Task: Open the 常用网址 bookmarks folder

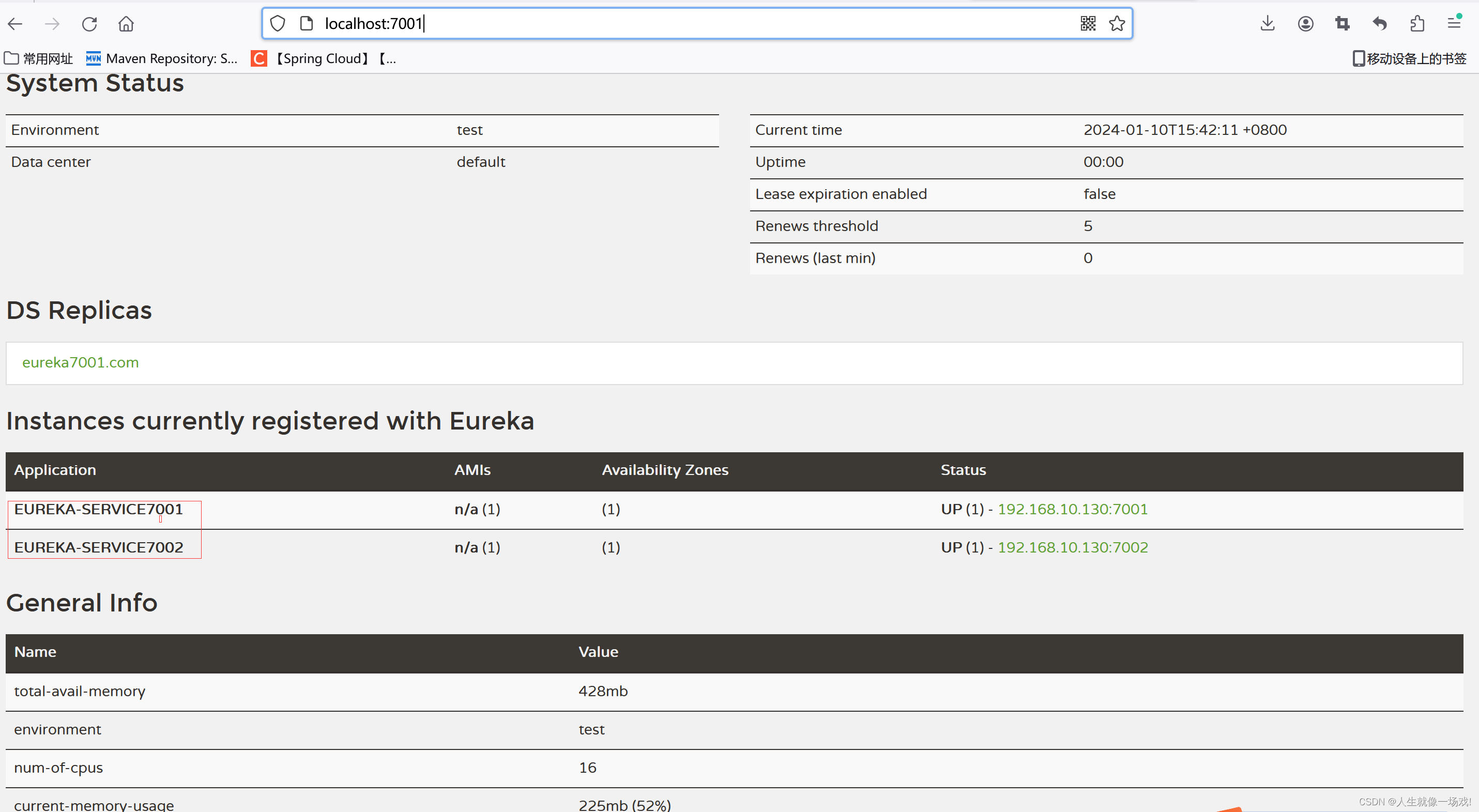Action: (38, 58)
